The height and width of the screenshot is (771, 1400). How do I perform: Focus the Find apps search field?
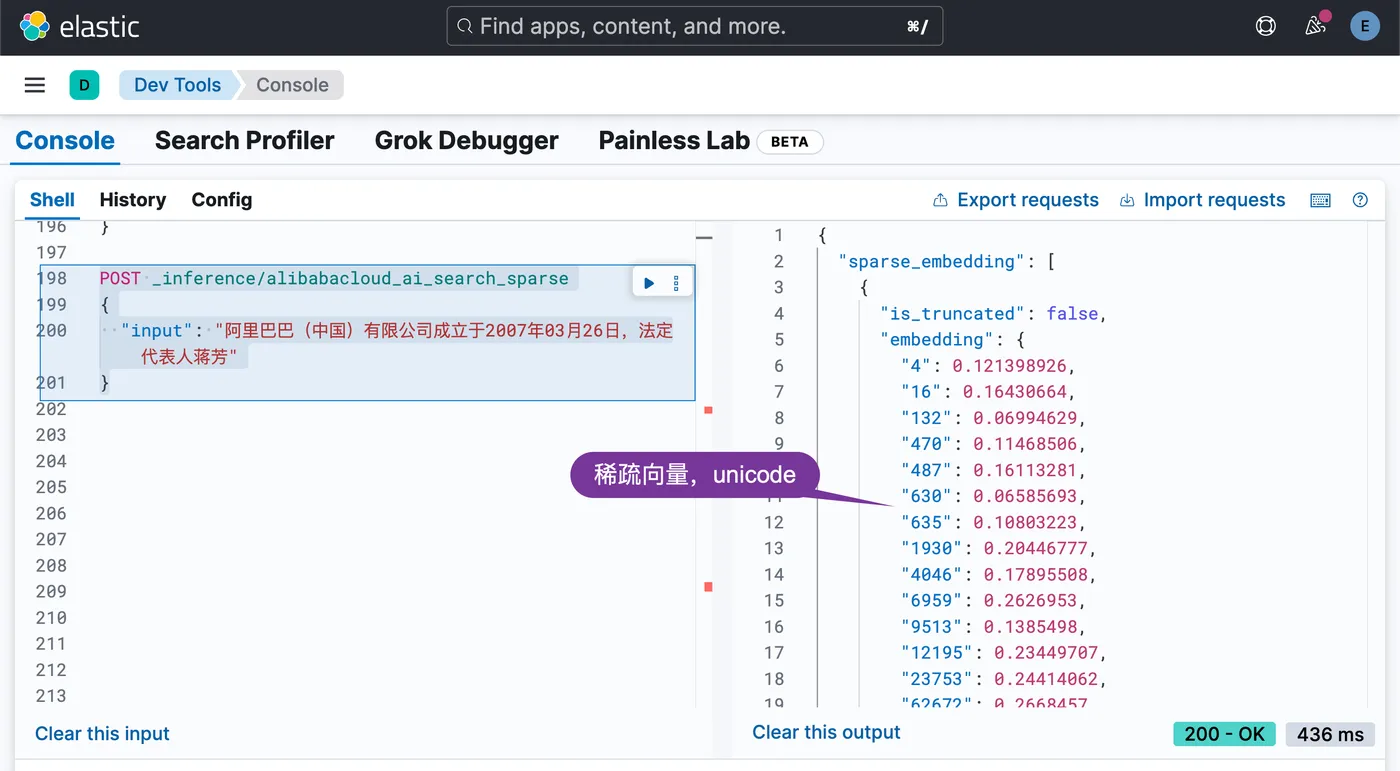click(x=695, y=27)
